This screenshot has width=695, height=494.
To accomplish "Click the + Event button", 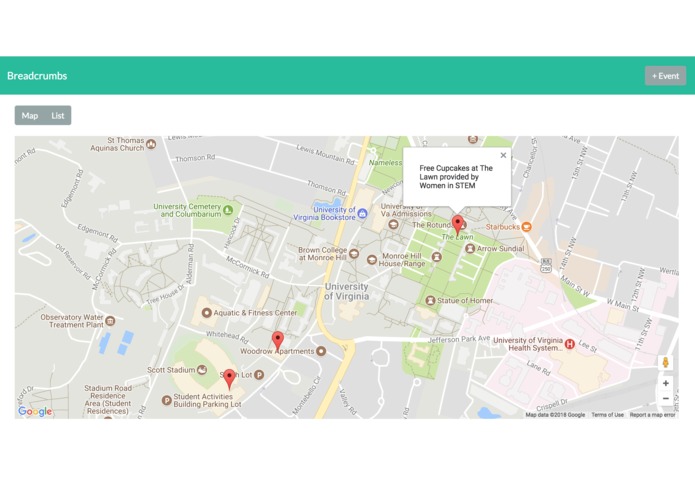I will 665,76.
